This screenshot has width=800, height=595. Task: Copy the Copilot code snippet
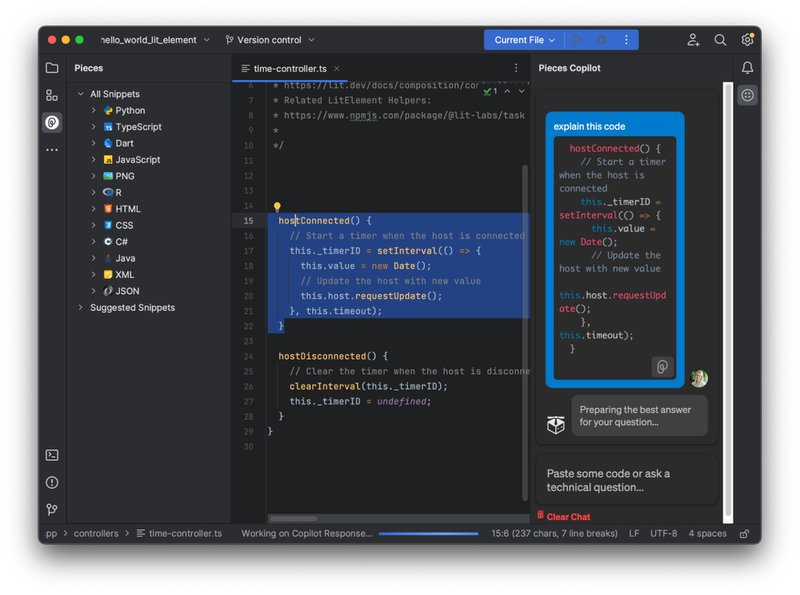coord(664,365)
